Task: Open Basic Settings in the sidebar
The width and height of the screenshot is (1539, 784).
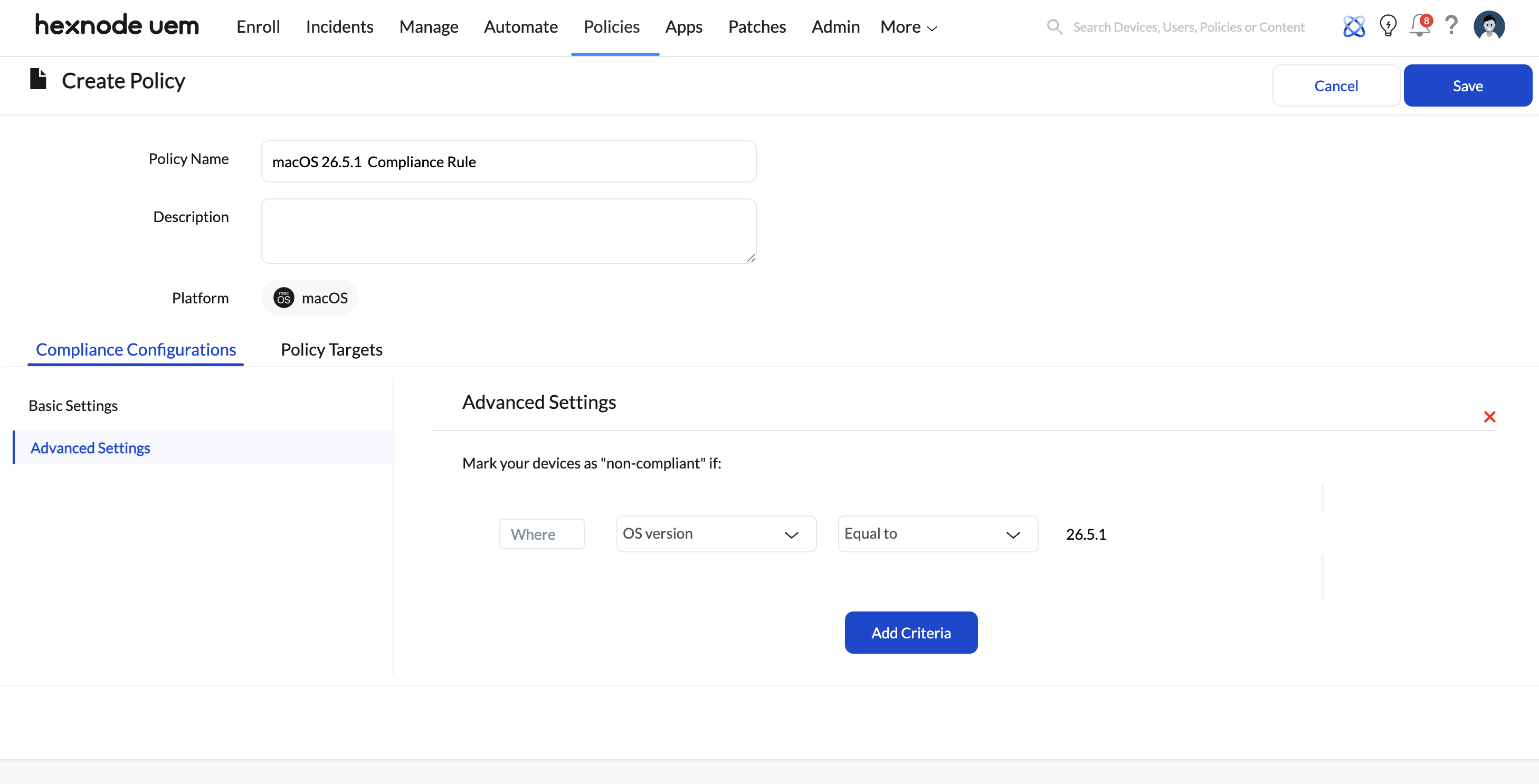Action: point(73,405)
